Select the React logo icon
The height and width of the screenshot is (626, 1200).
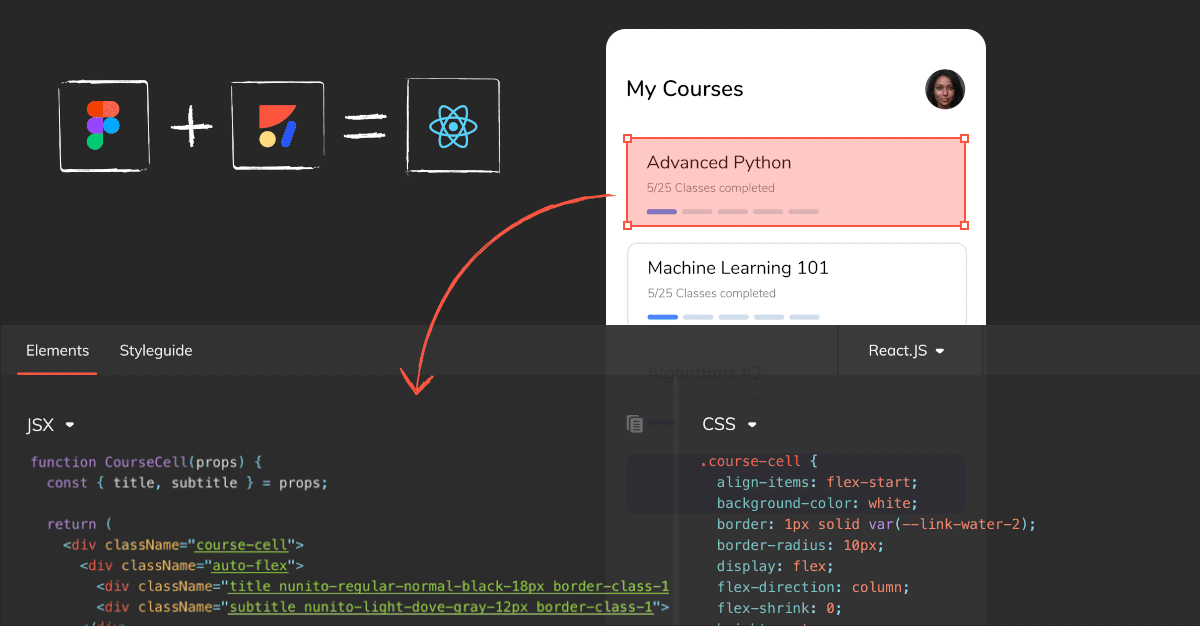coord(453,126)
